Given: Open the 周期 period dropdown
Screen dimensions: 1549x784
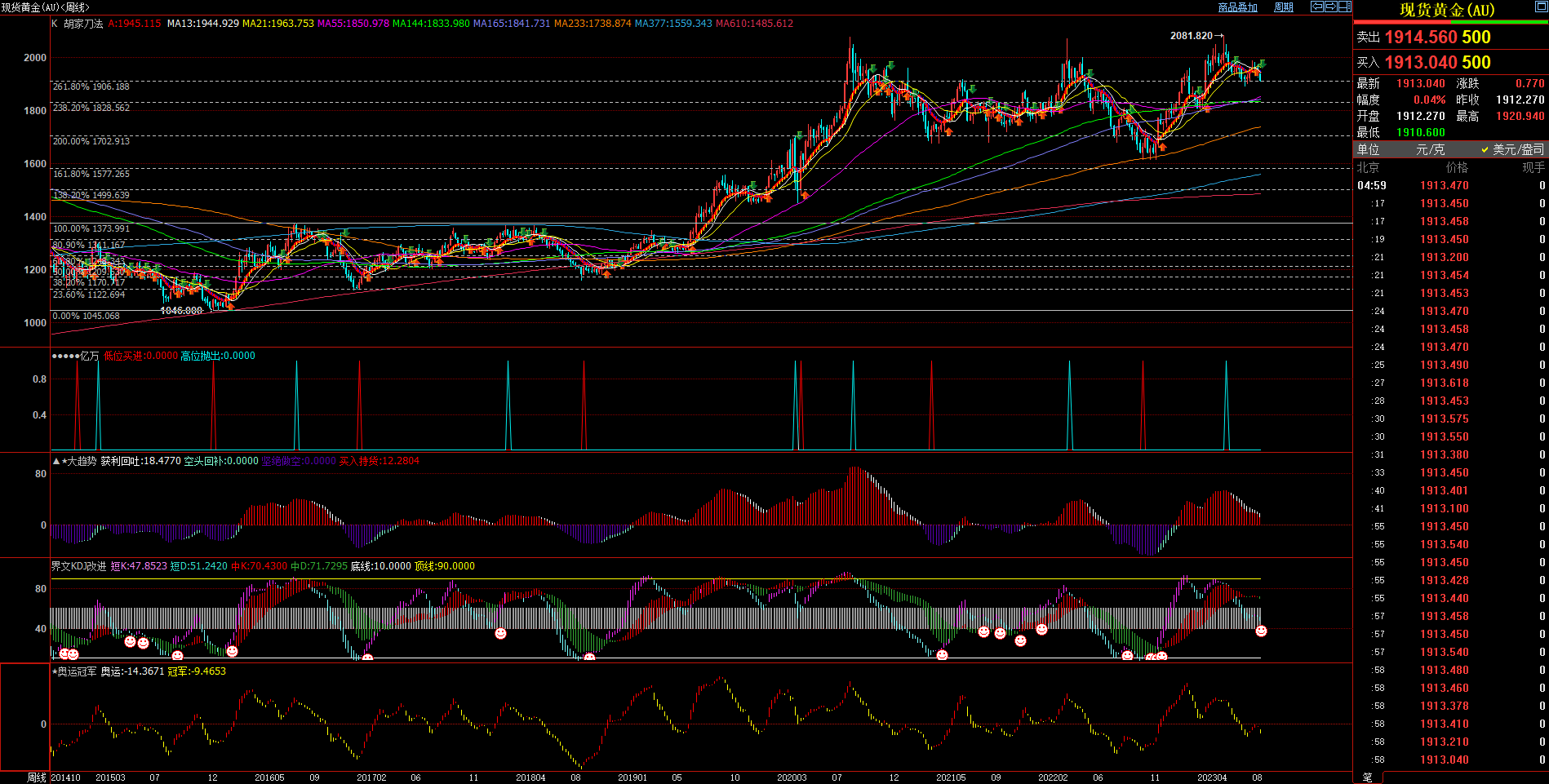Looking at the screenshot, I should point(1284,7).
